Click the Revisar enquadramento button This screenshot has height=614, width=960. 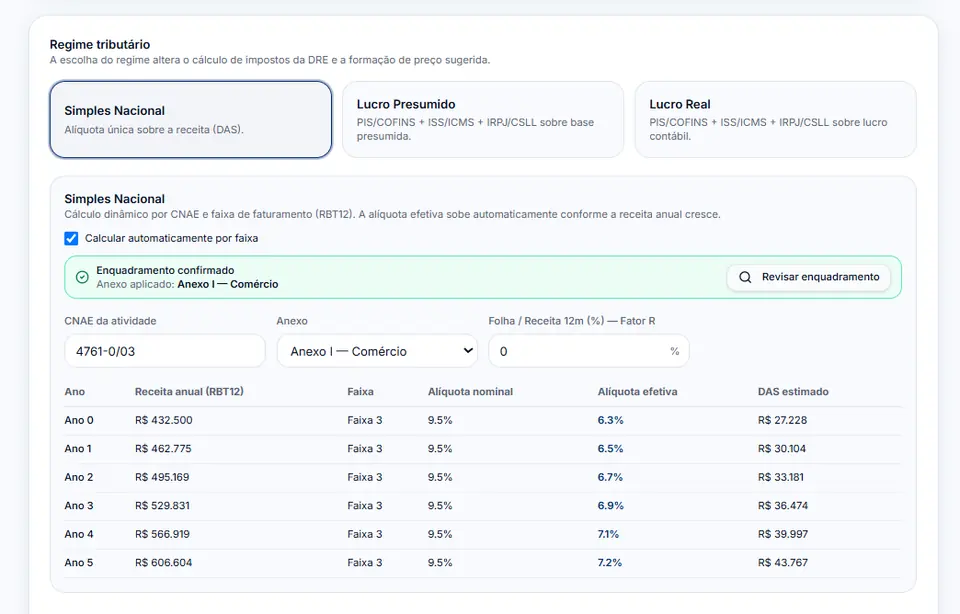[809, 277]
